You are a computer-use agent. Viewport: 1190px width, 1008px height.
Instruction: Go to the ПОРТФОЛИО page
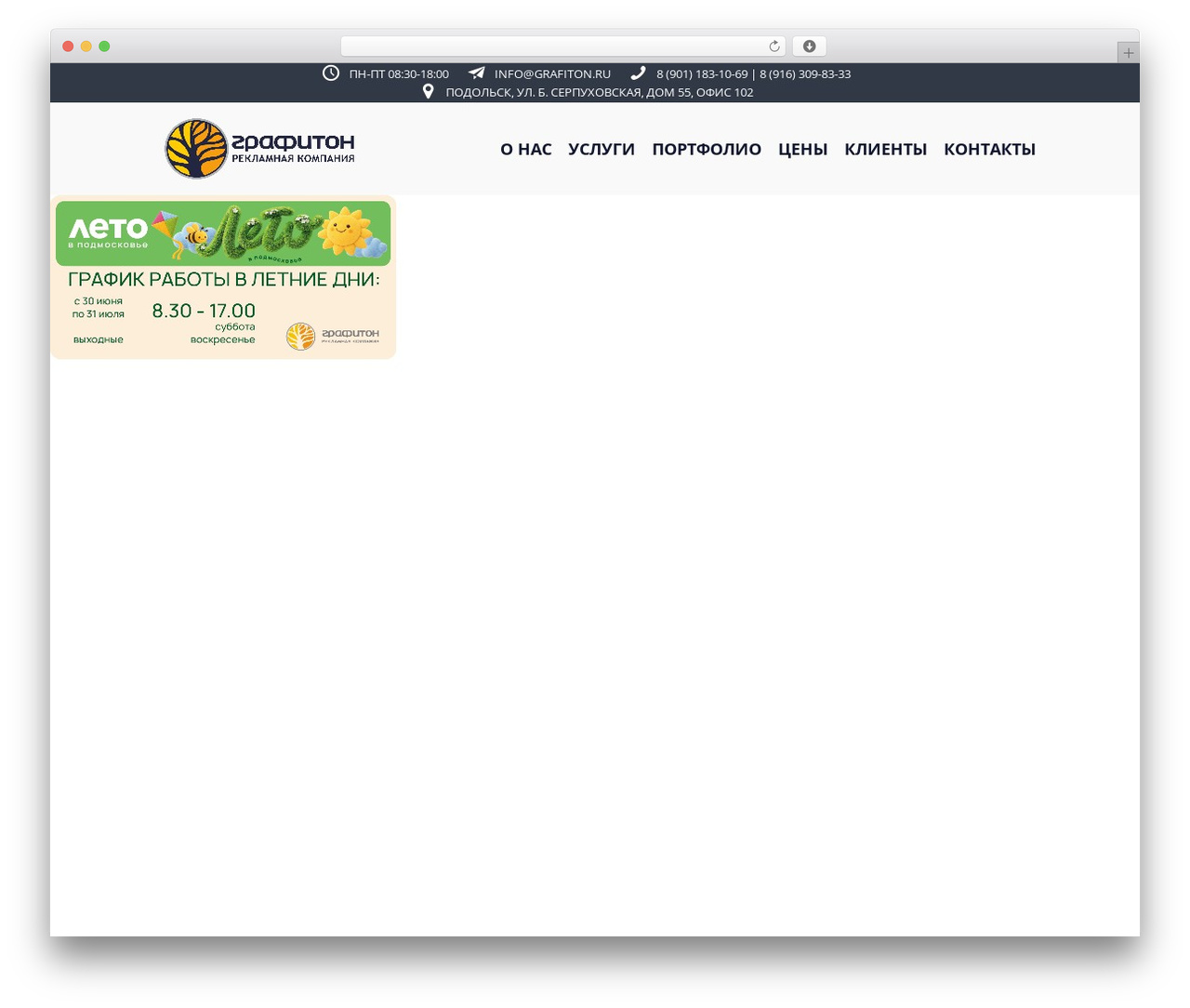coord(707,149)
